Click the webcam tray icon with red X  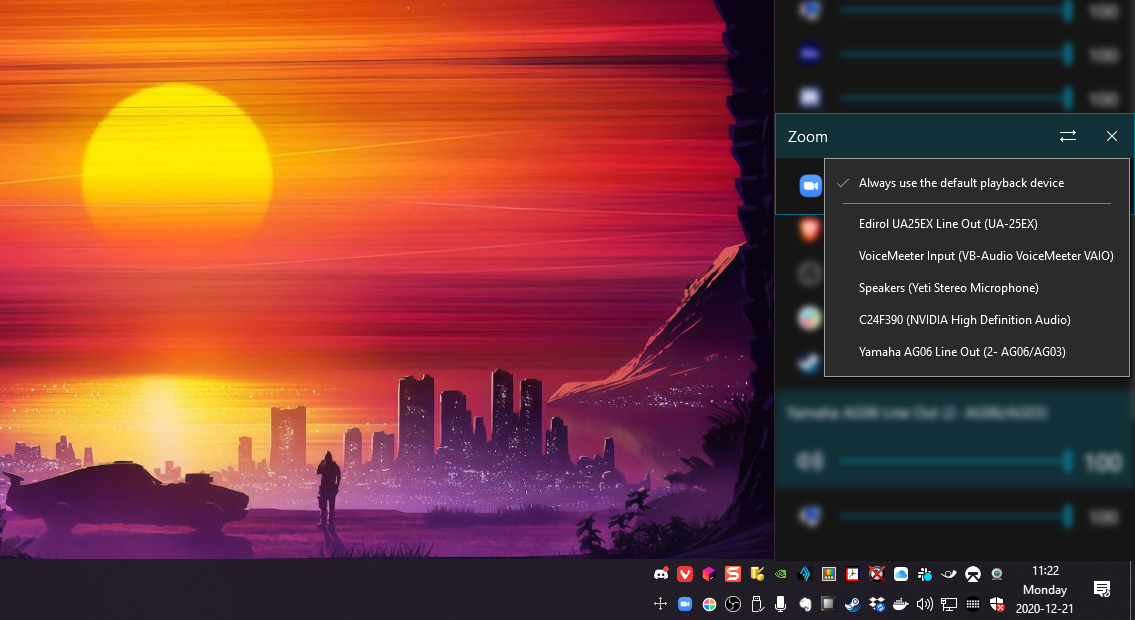pyautogui.click(x=877, y=574)
